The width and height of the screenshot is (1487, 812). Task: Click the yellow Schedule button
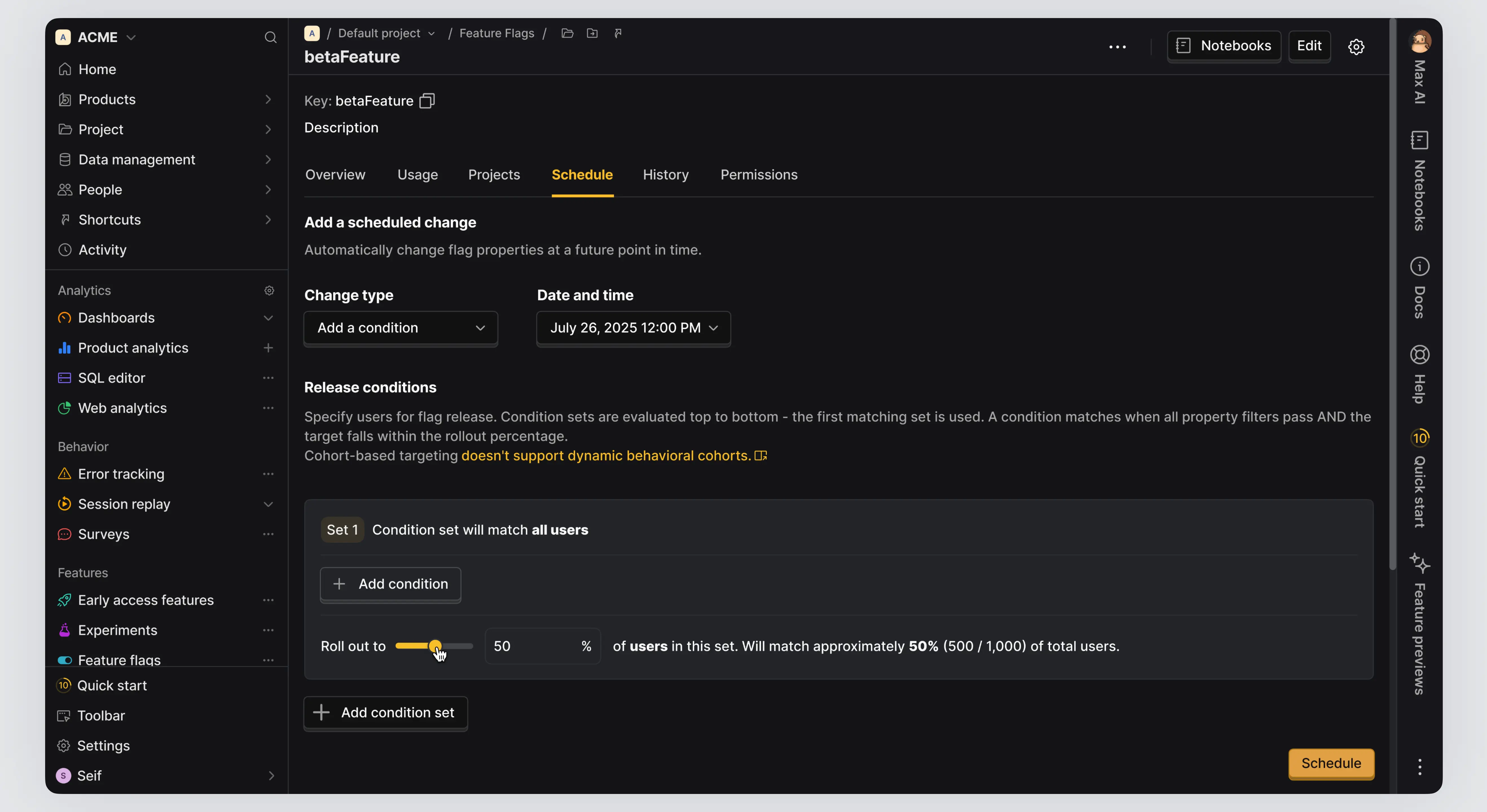point(1330,763)
